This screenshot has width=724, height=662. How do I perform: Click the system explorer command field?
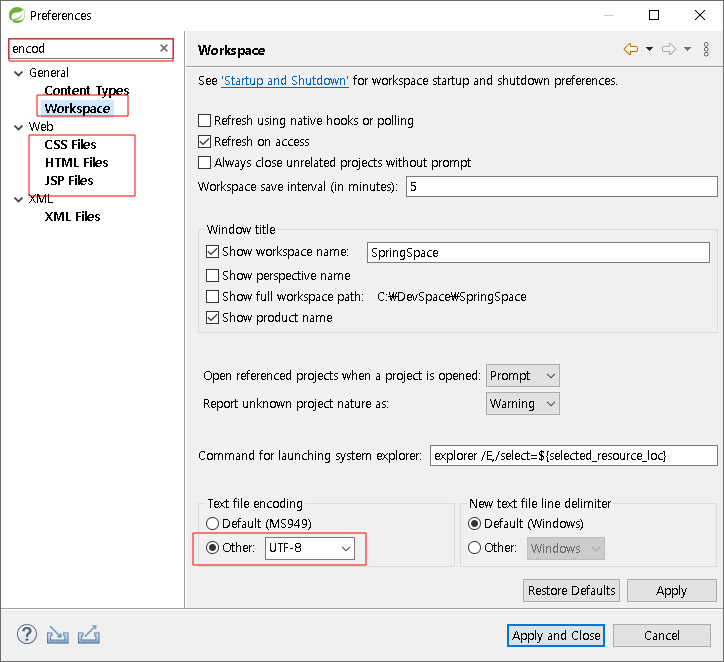[x=573, y=456]
